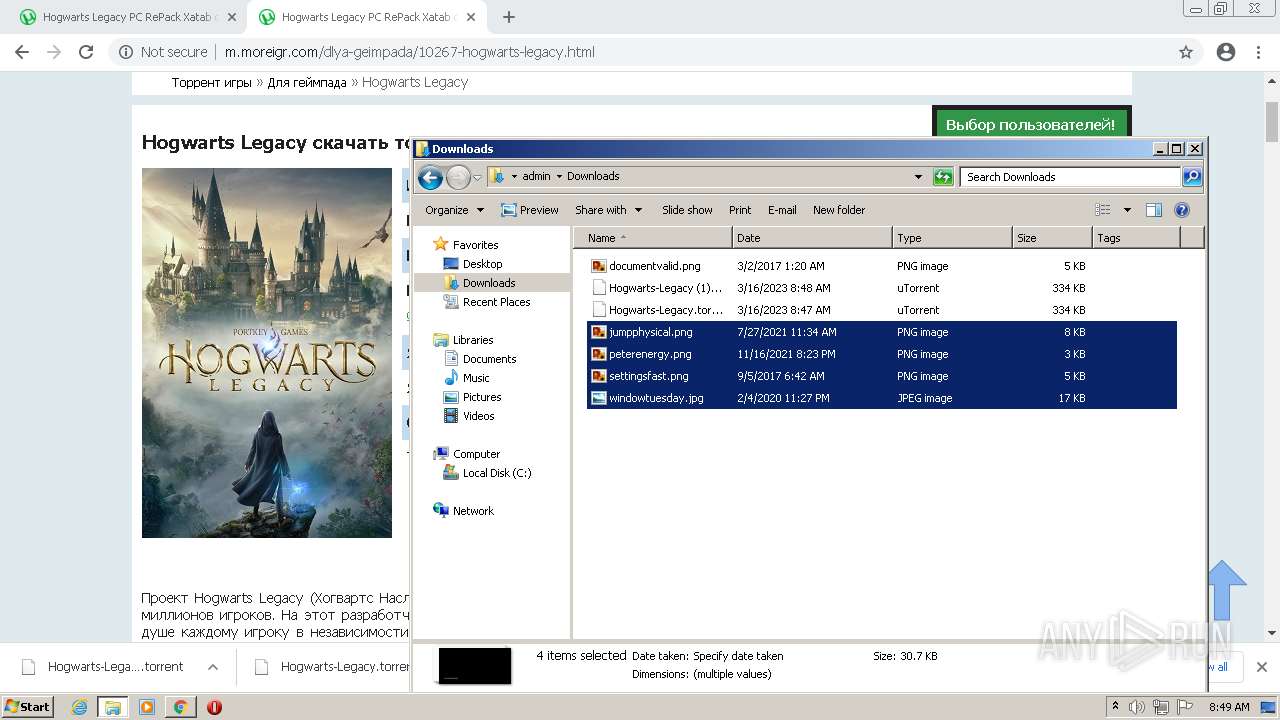Open the Organize menu

point(454,210)
